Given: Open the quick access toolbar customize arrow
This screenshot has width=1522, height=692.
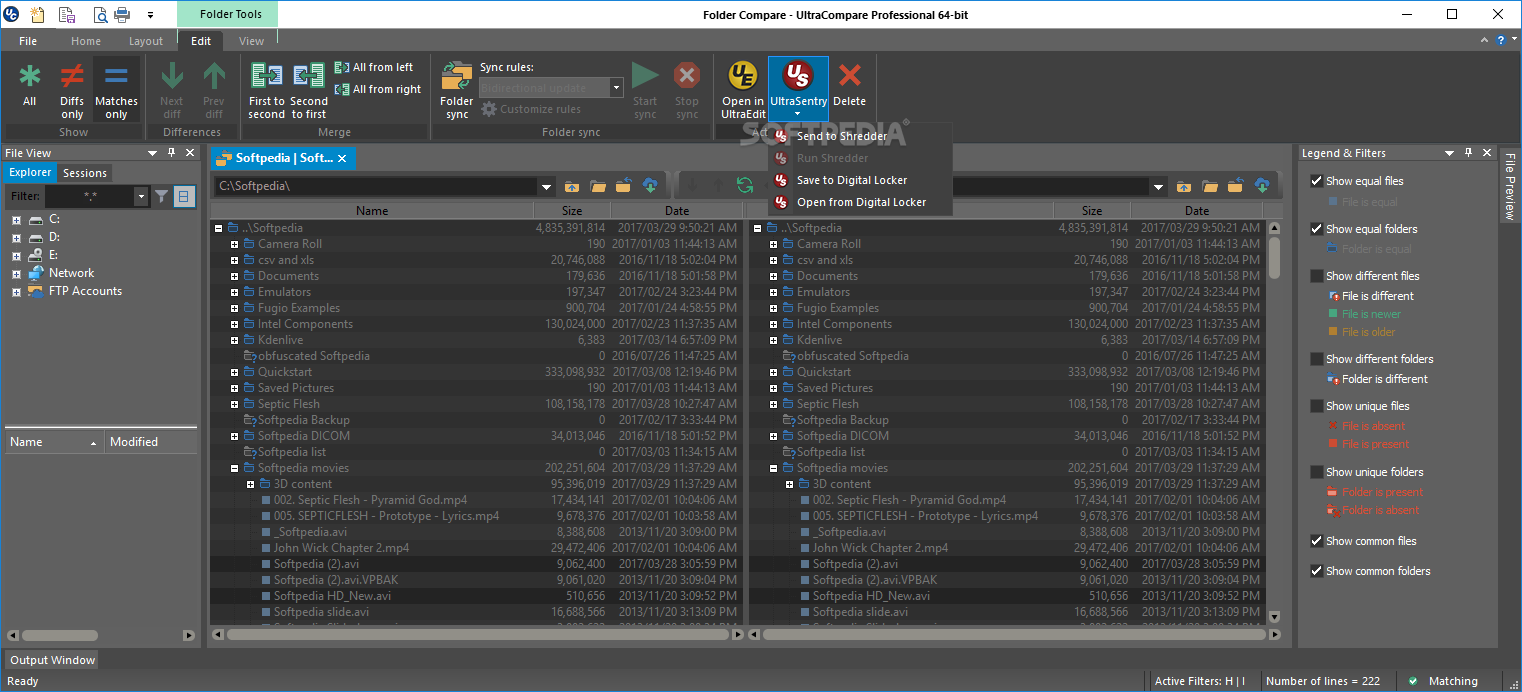Looking at the screenshot, I should pyautogui.click(x=150, y=15).
